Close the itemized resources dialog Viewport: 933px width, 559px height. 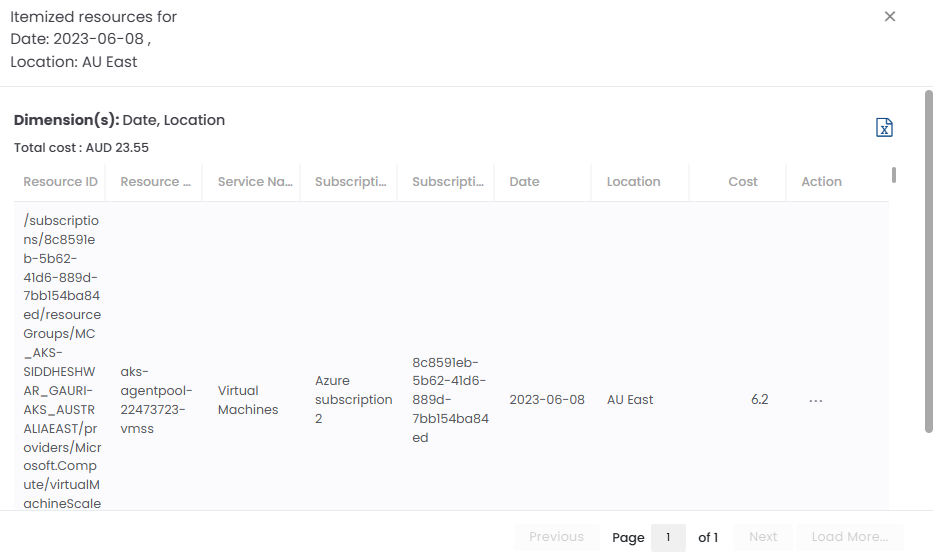point(889,16)
